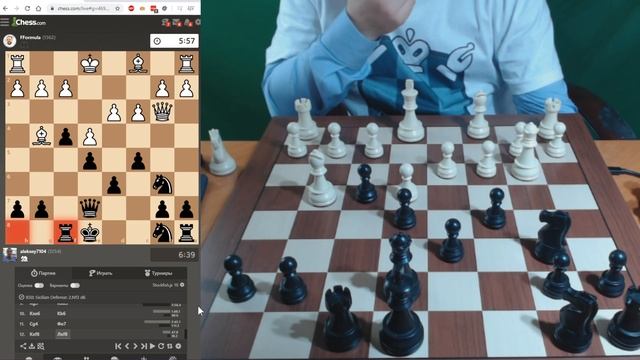
Task: Open FFormula's avatar profile
Action: click(x=9, y=40)
